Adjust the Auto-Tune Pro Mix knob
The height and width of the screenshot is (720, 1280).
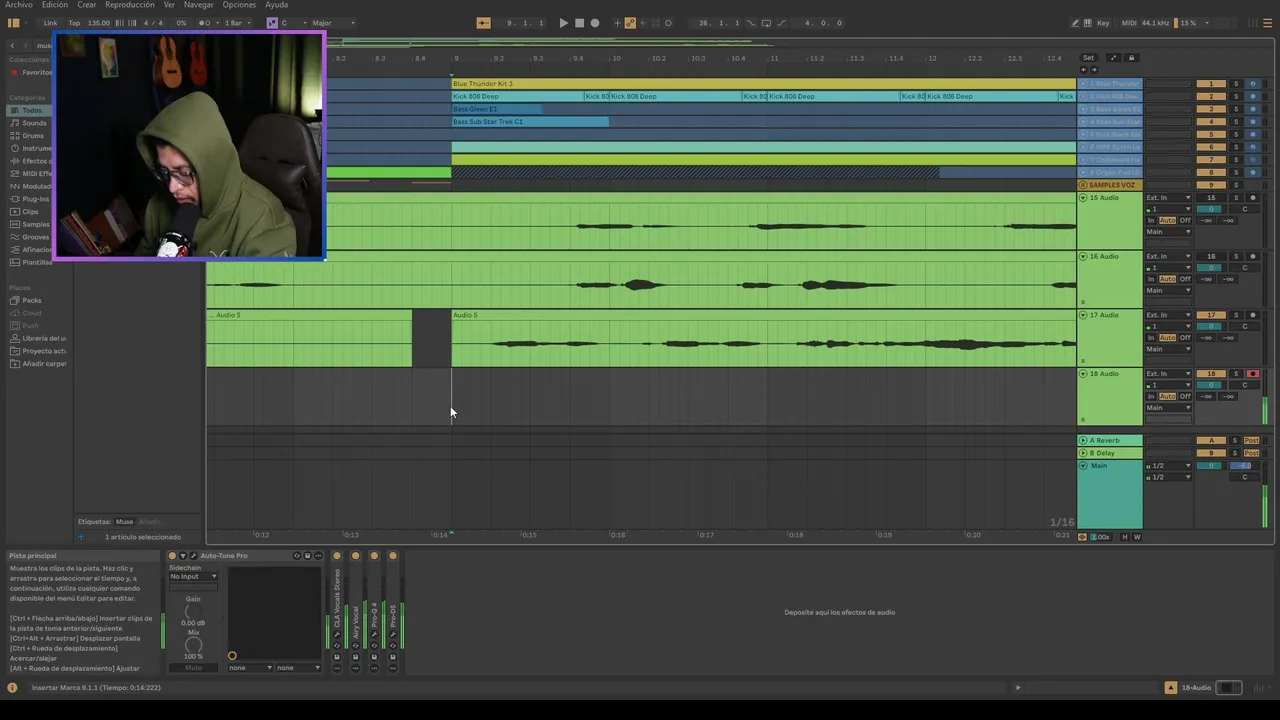(193, 645)
